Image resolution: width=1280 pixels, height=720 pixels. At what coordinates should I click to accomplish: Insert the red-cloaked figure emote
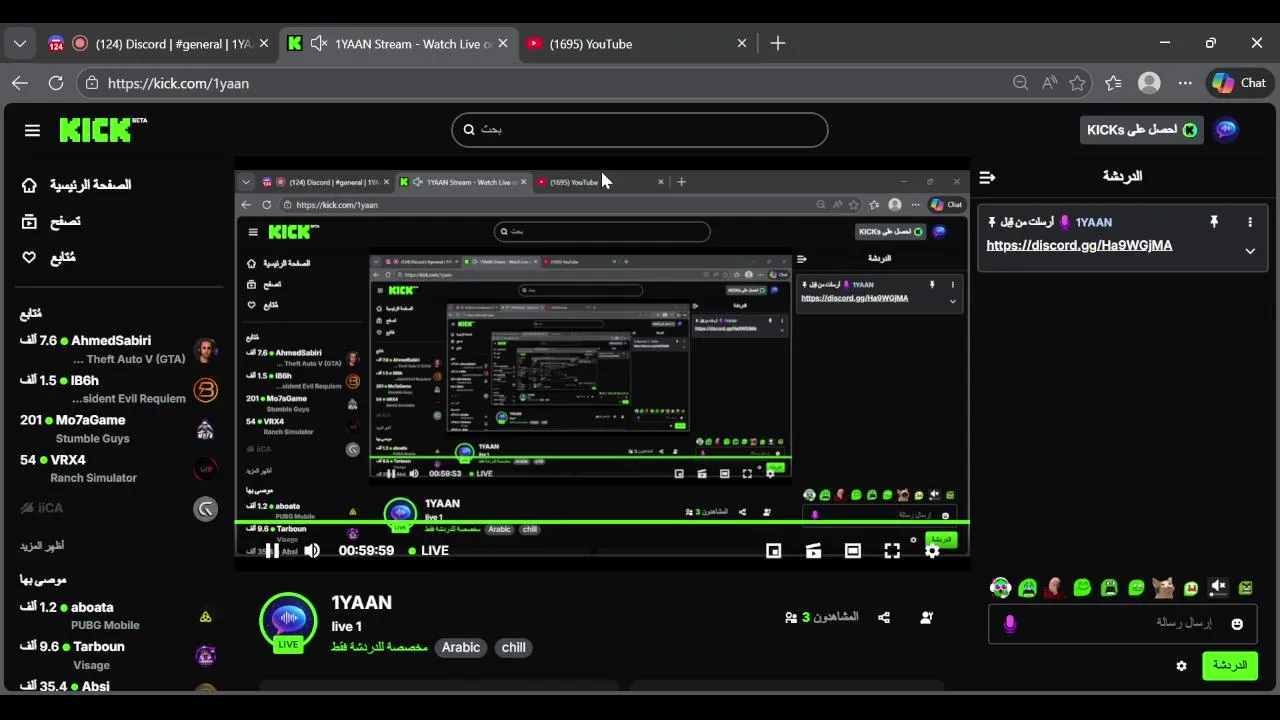point(1054,588)
